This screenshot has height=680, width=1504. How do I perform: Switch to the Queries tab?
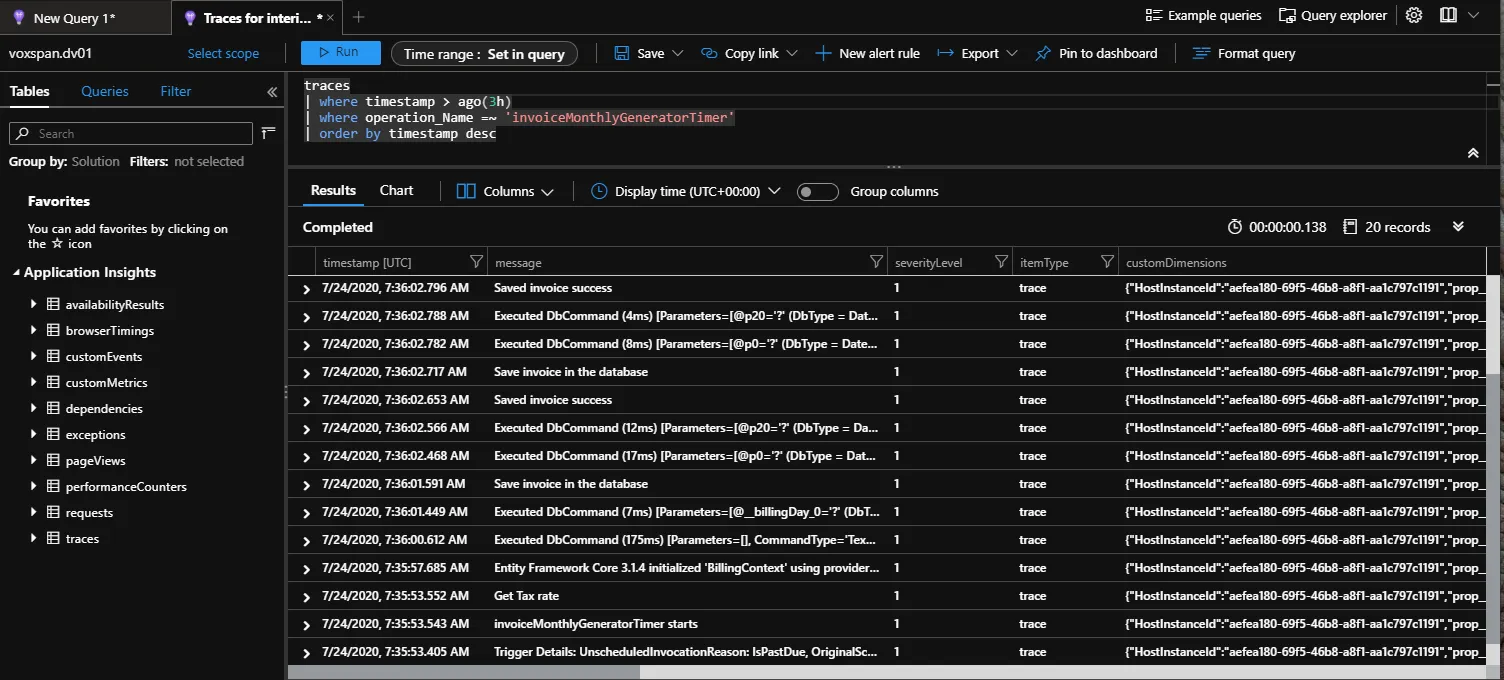pos(105,91)
